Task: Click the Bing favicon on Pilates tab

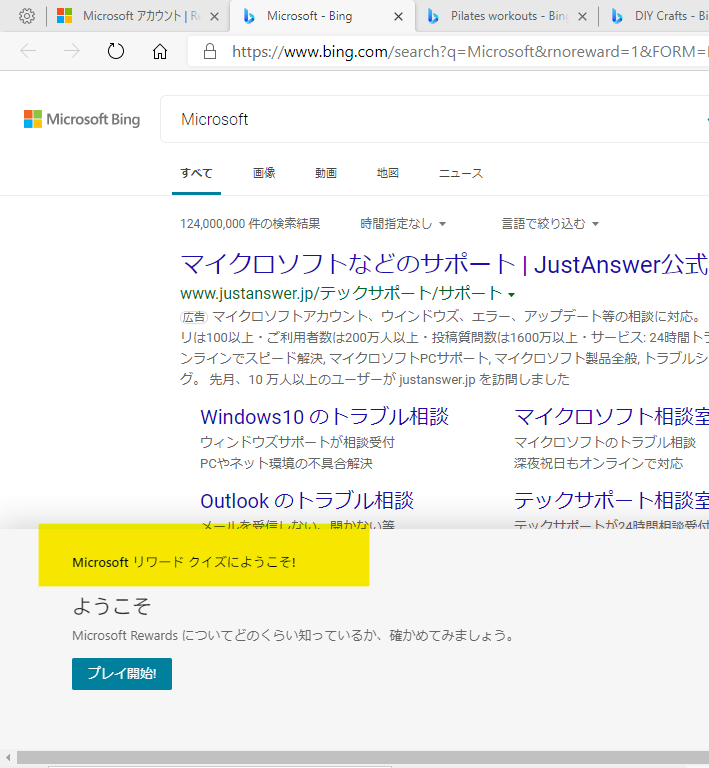Action: point(433,17)
